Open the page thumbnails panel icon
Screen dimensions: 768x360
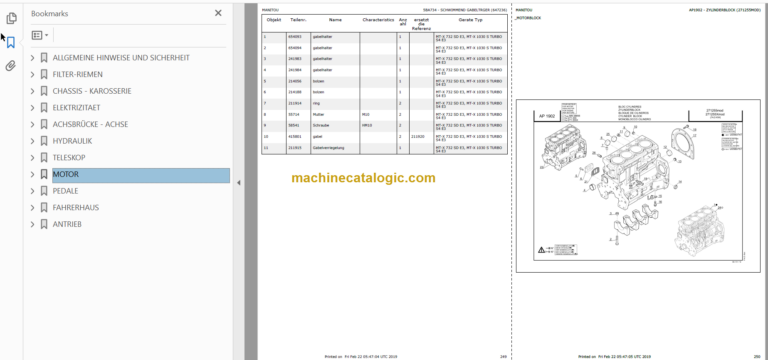11,19
